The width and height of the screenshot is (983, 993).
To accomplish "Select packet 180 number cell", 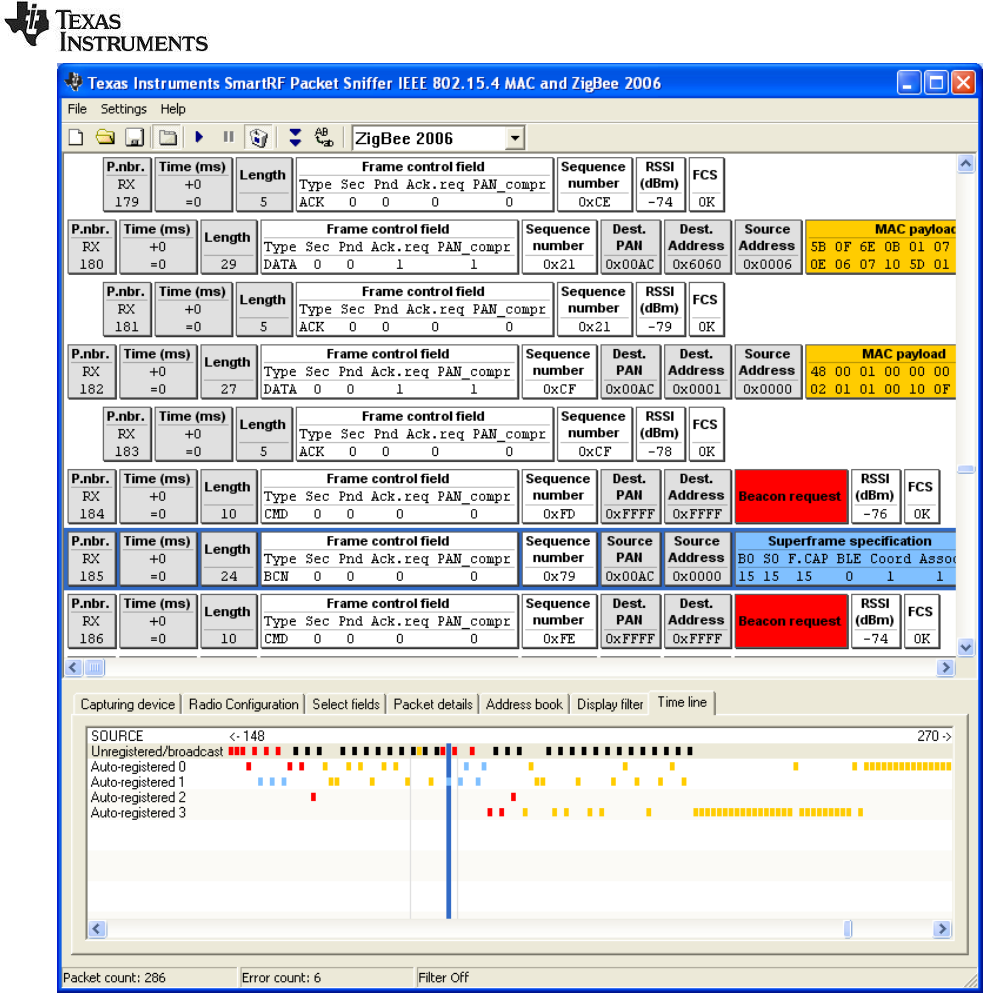I will click(91, 246).
